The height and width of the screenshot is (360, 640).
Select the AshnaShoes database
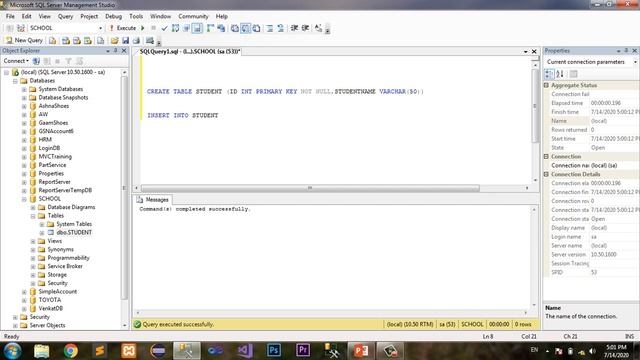tap(53, 106)
